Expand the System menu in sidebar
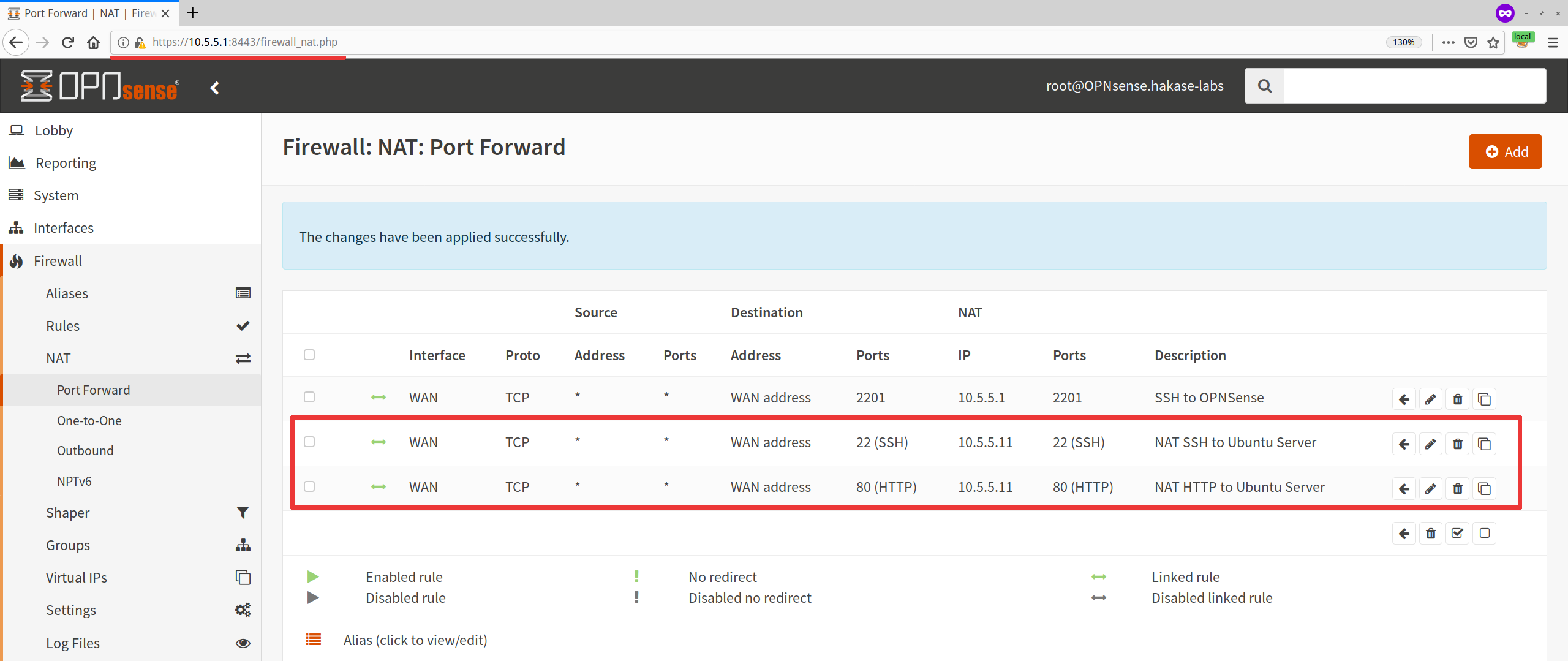Screen dimensions: 1568x661 56,195
